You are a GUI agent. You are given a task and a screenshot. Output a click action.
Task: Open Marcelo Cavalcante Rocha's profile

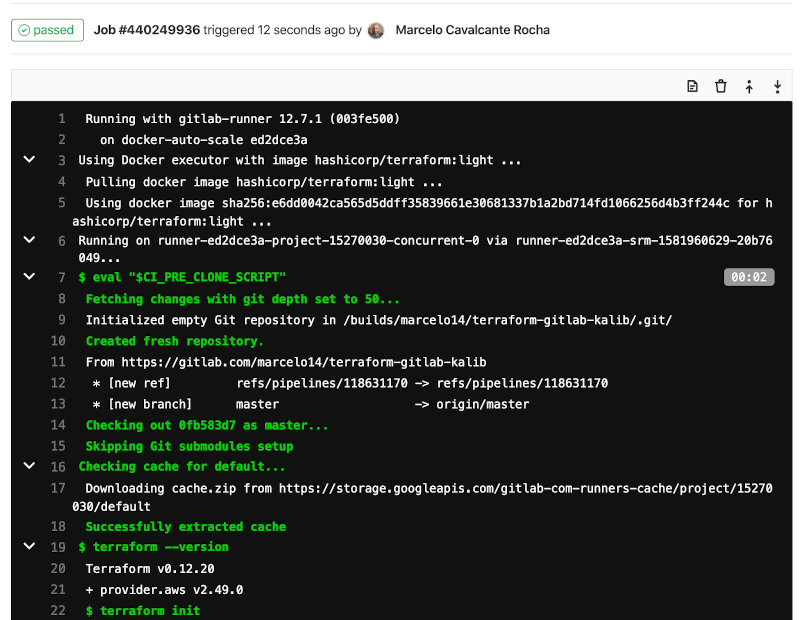472,30
